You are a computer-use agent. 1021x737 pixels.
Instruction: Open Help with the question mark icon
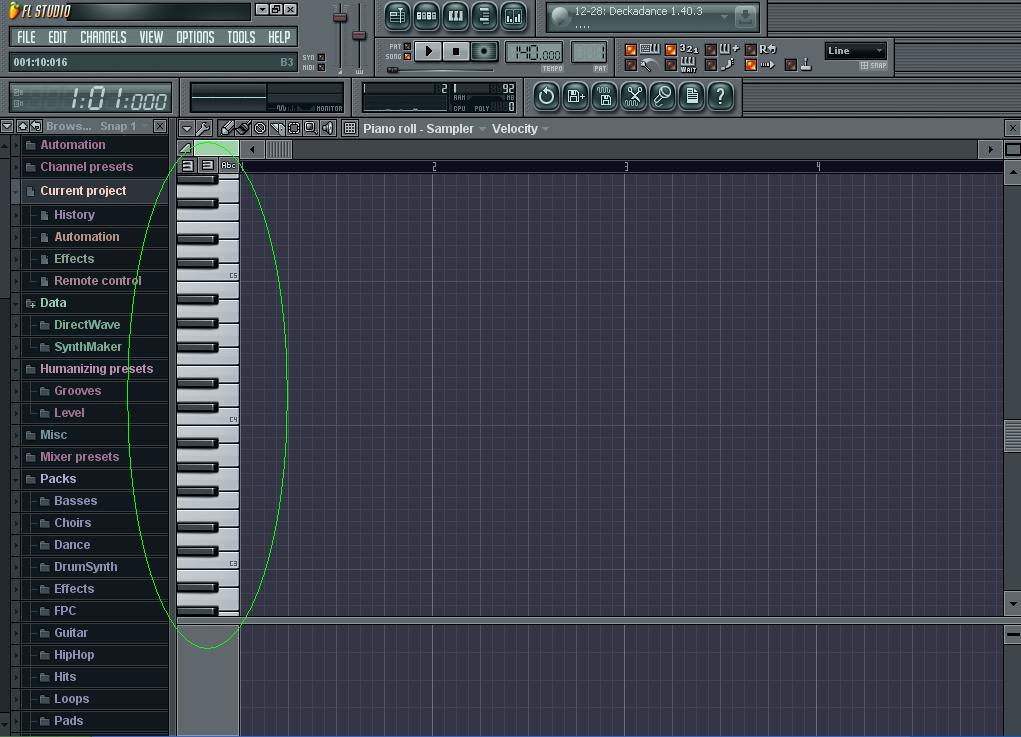click(721, 96)
